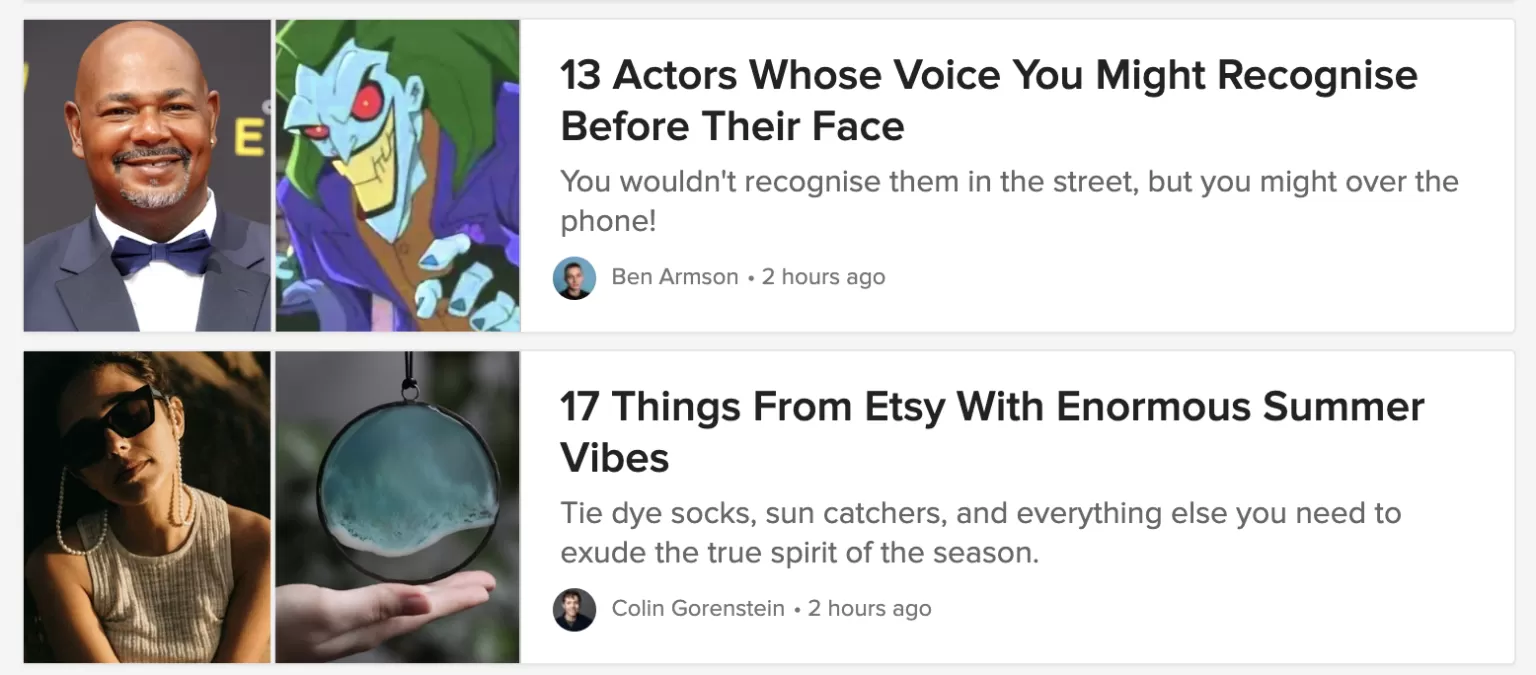Click '2 hours ago' beside Ben Armson
1536x675 pixels.
(x=823, y=277)
